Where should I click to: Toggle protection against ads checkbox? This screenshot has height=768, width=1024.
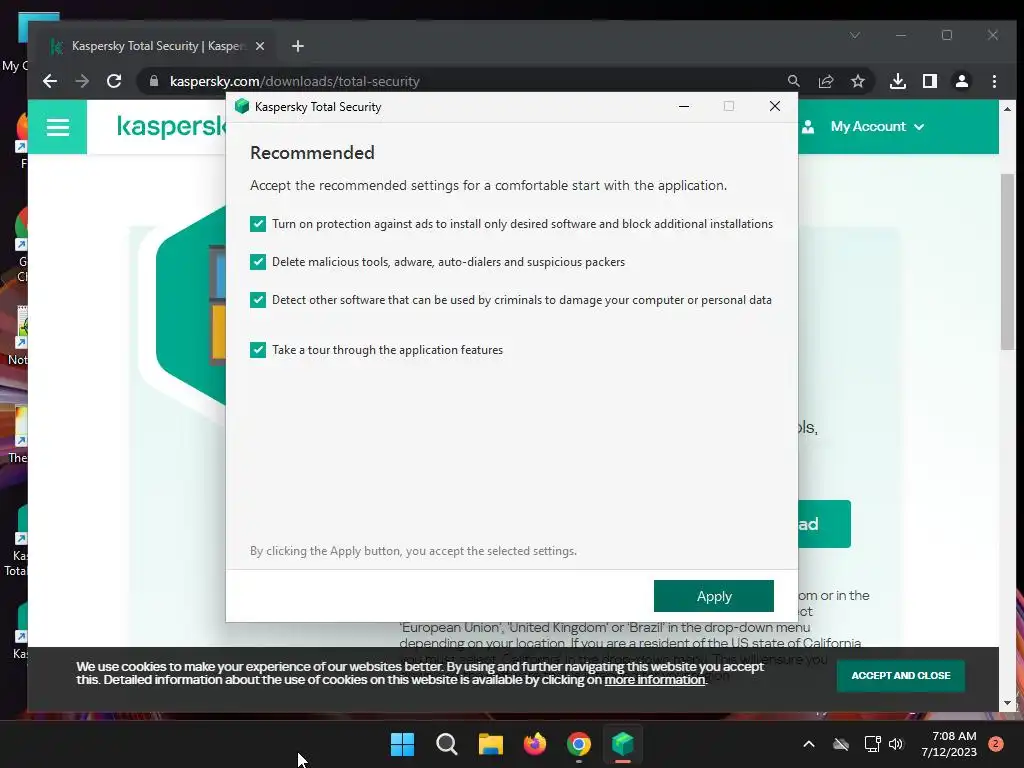[258, 224]
